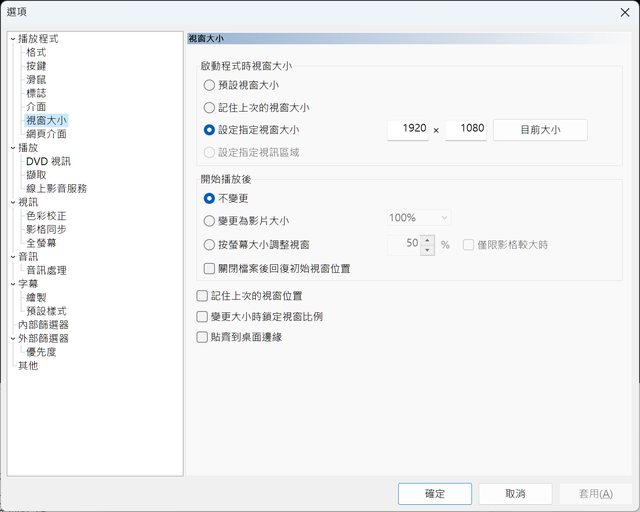Enable 關閉檔案後回復初始視窗位置 checkbox
Image resolution: width=640 pixels, height=512 pixels.
pos(209,269)
